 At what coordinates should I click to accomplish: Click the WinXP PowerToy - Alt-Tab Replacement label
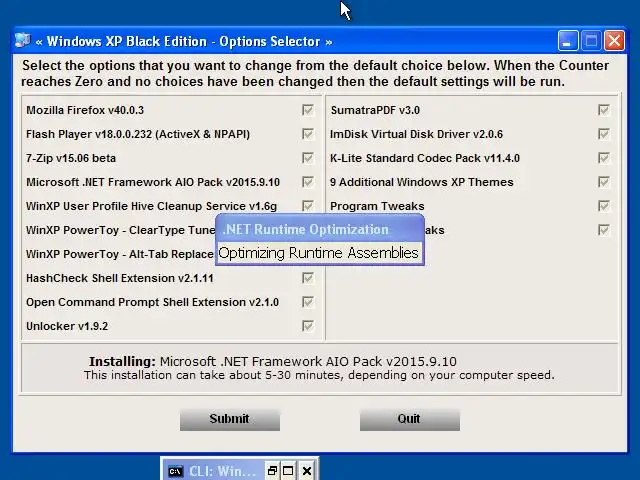pos(120,254)
